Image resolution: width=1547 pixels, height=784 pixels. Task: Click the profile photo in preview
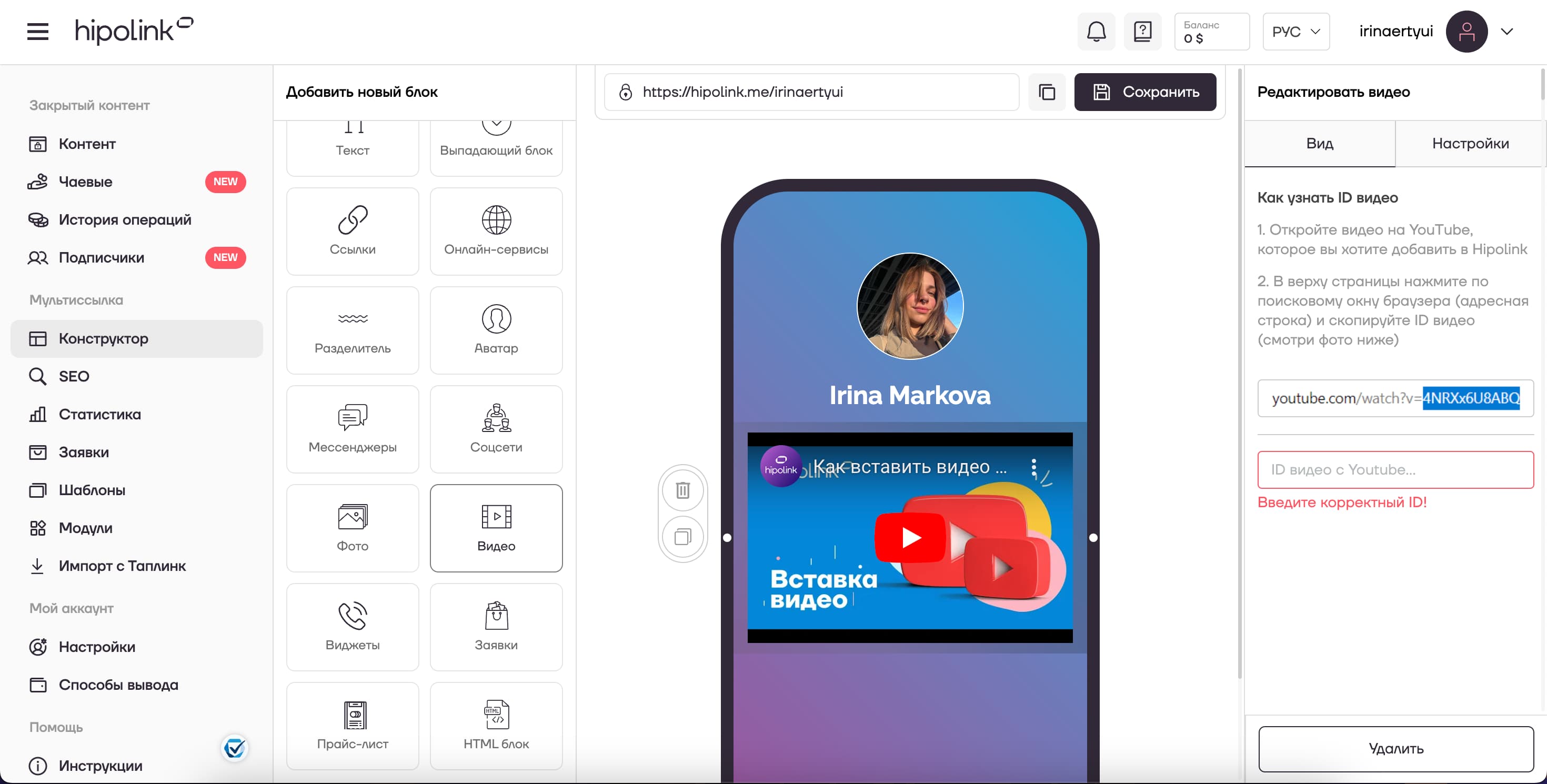(910, 306)
